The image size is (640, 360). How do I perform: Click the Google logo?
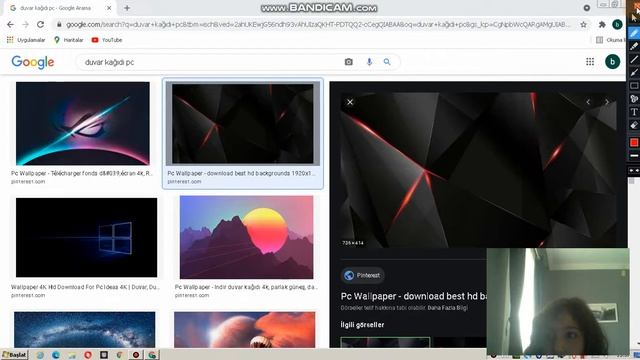coord(33,62)
